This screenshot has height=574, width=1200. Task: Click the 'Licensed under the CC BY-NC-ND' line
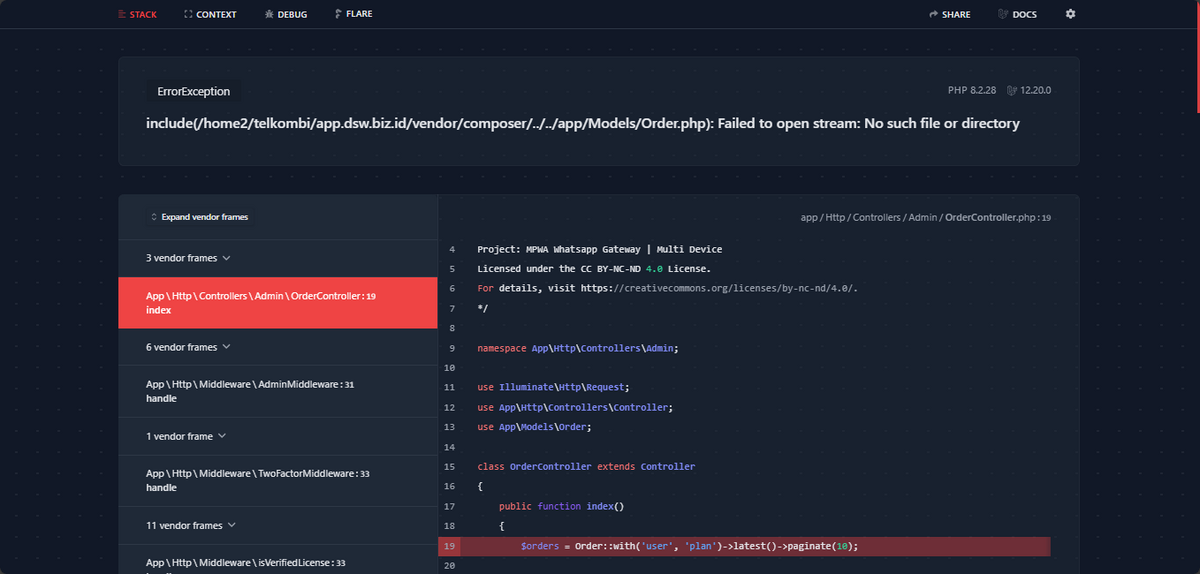[x=594, y=269]
